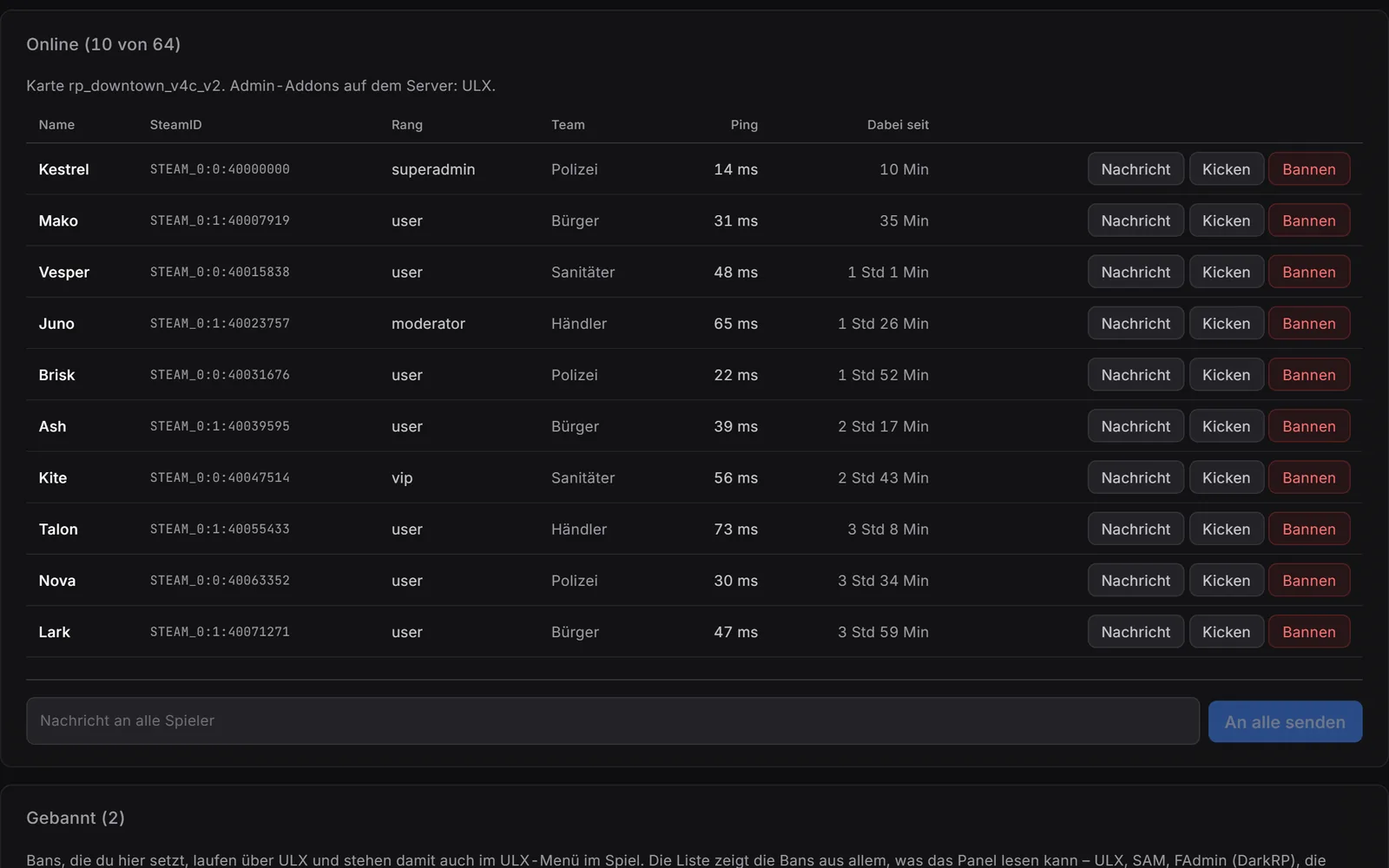Ban player Mako
This screenshot has height=868, width=1389.
tap(1309, 220)
